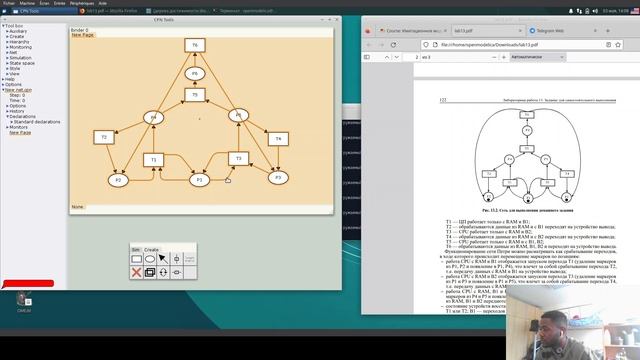
Task: Switch to the Create palette tab
Action: pos(151,249)
